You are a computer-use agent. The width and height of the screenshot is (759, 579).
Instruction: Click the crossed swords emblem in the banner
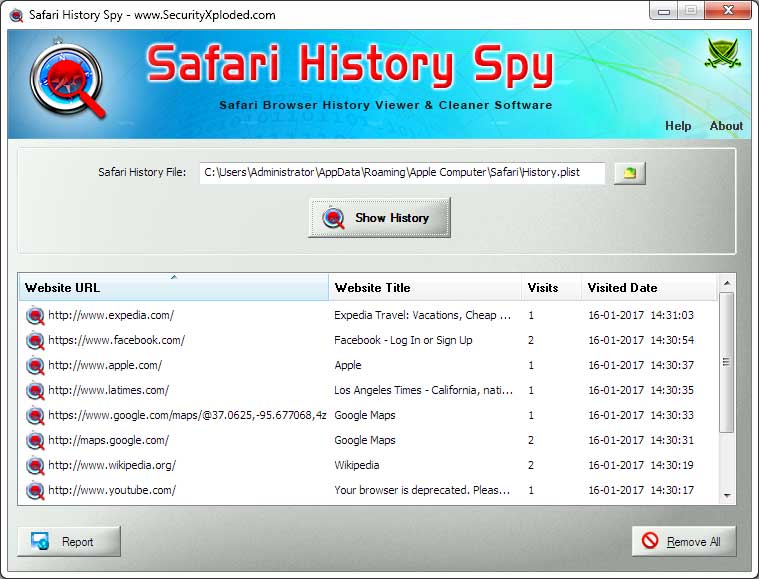point(722,54)
